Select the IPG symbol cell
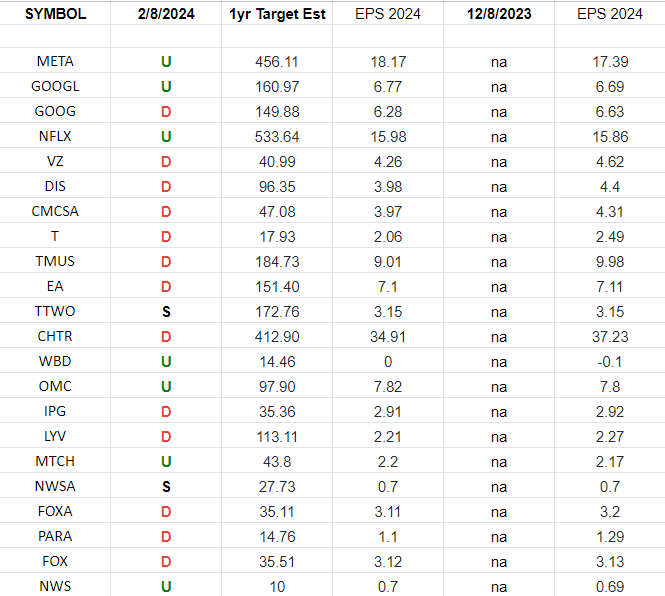 [55, 411]
